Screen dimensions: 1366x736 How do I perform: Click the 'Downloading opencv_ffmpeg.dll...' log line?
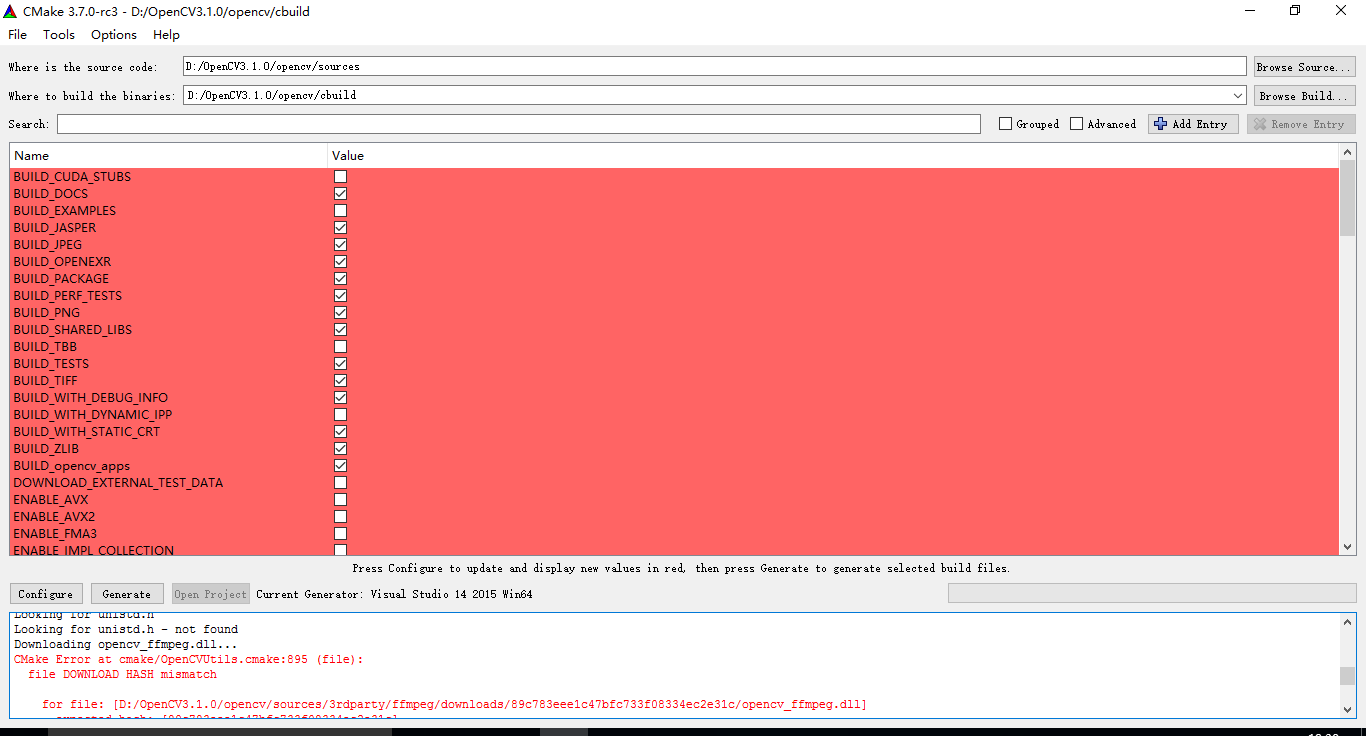coord(126,645)
